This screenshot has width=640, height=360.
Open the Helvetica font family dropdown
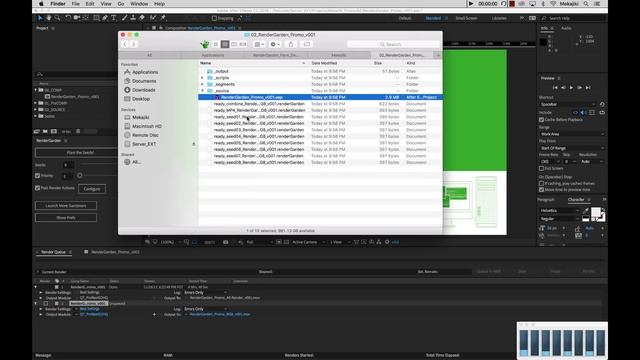tap(559, 211)
